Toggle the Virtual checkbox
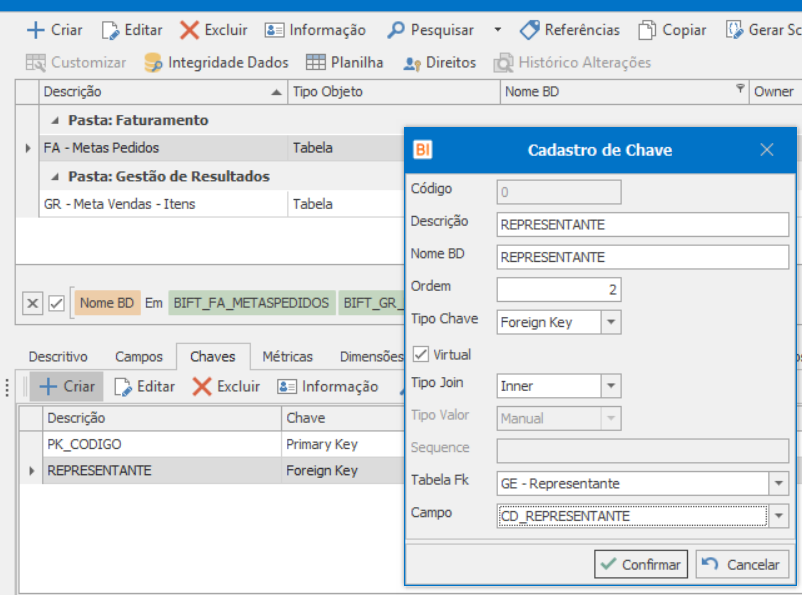Screen dimensions: 802x595 pos(420,354)
